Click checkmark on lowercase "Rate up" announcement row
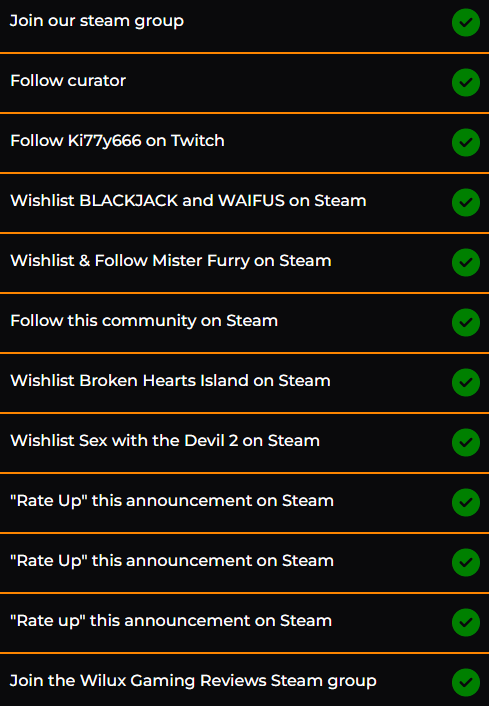The width and height of the screenshot is (489, 706). (466, 622)
